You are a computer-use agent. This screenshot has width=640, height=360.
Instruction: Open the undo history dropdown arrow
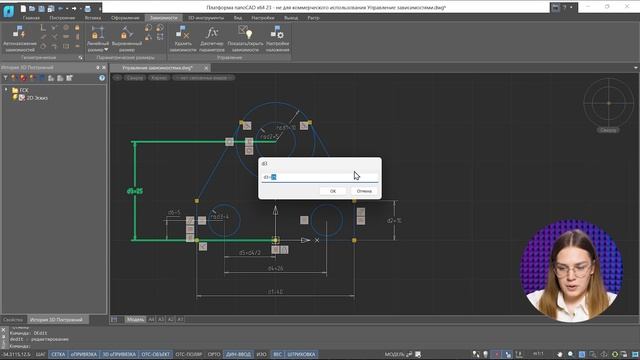tap(67, 8)
